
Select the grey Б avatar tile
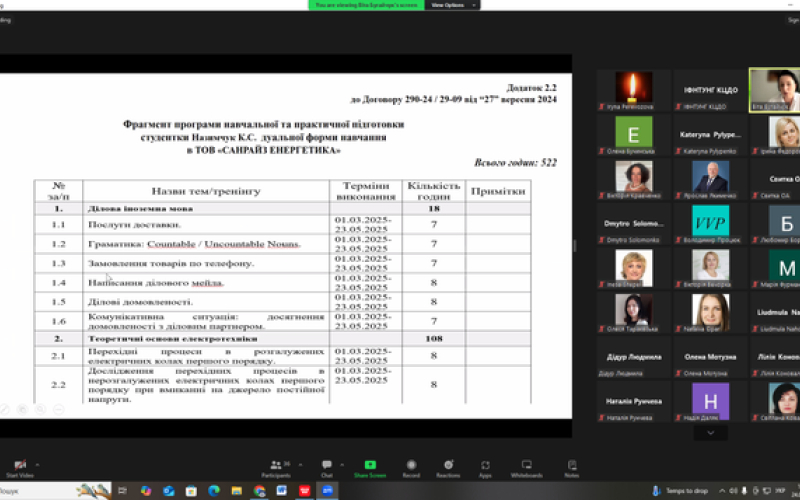775,224
